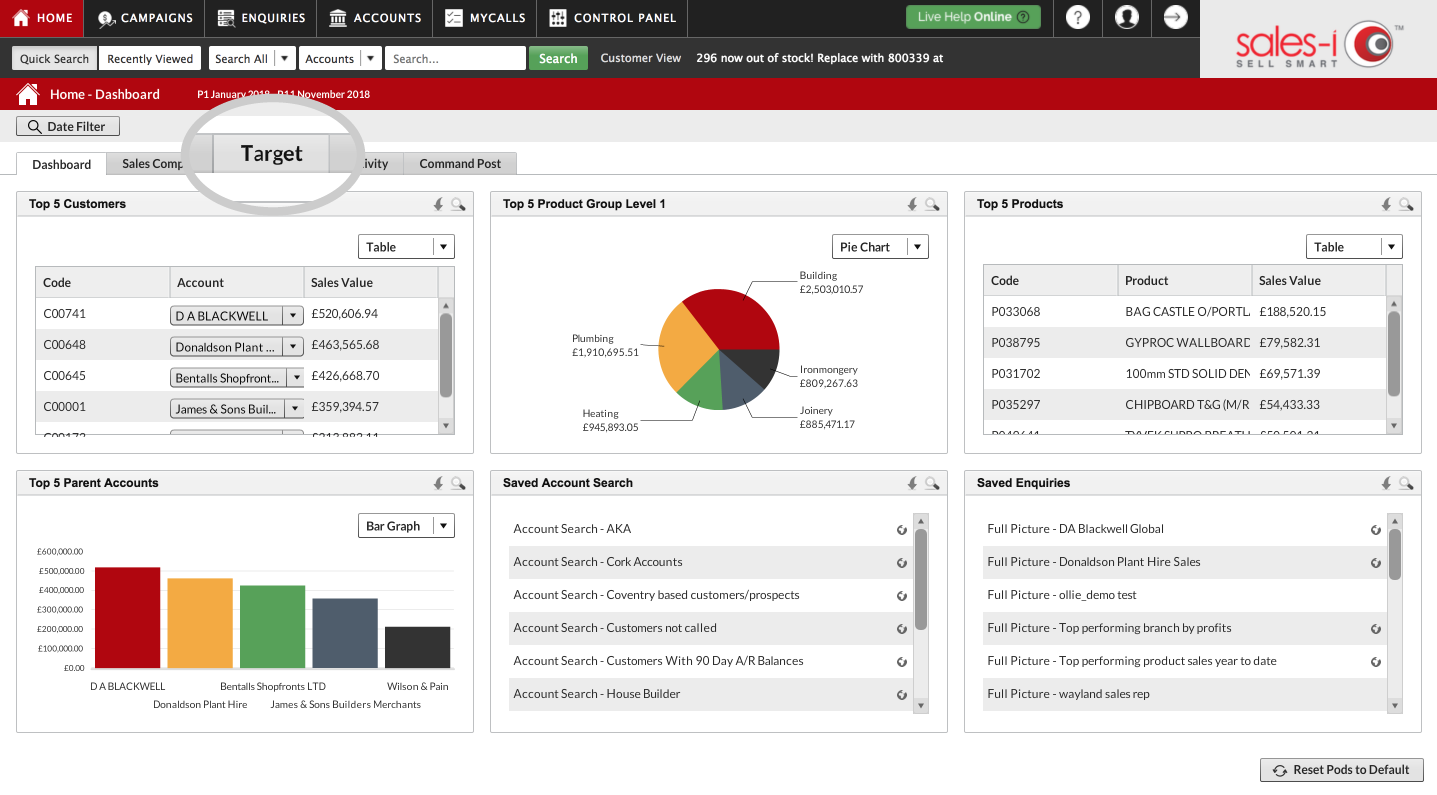Click refresh icon for Account Search - House Builder
This screenshot has height=795, width=1437.
(902, 695)
